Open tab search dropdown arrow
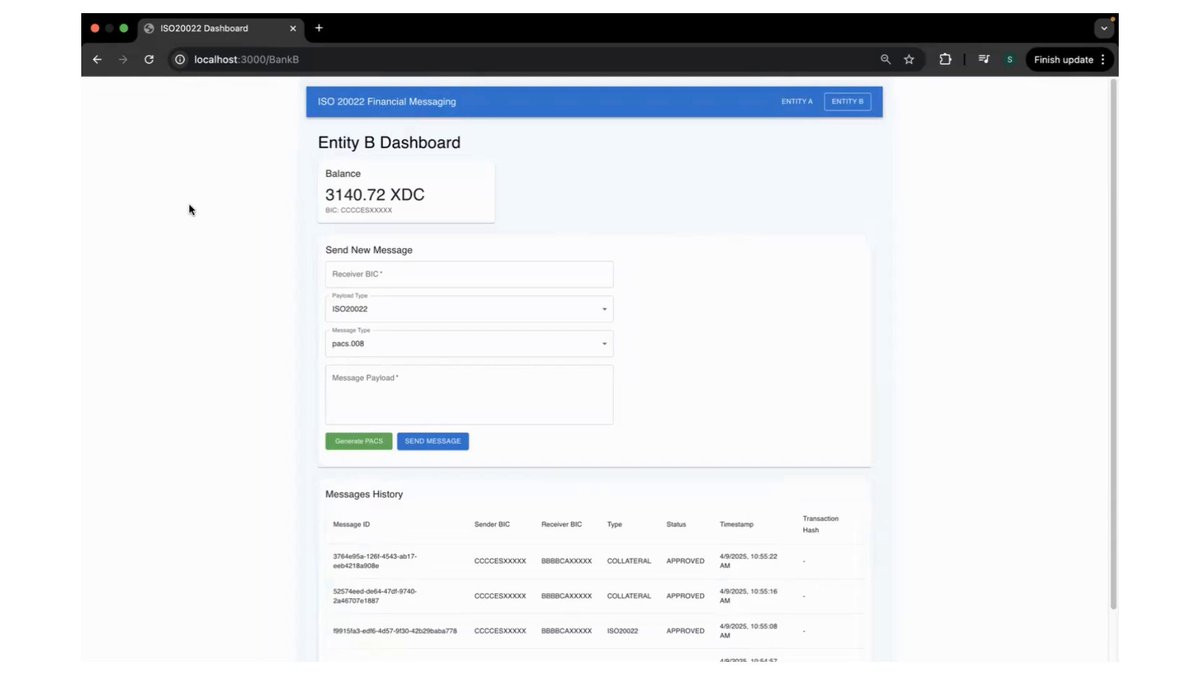This screenshot has height=675, width=1200. [1104, 28]
